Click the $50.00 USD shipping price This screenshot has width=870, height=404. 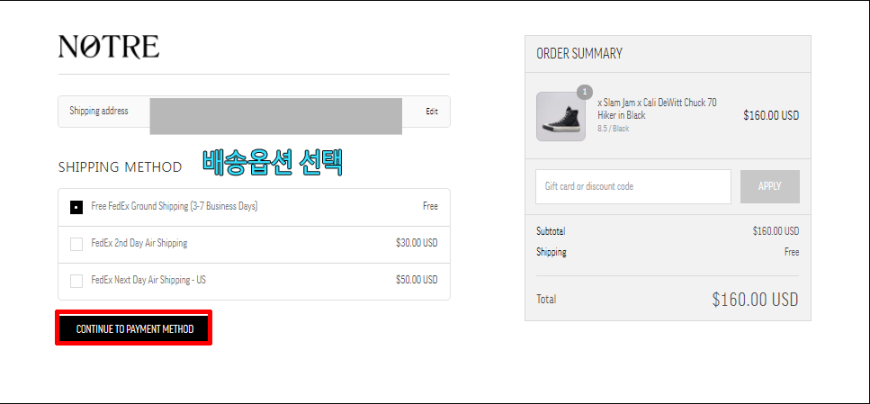(417, 280)
